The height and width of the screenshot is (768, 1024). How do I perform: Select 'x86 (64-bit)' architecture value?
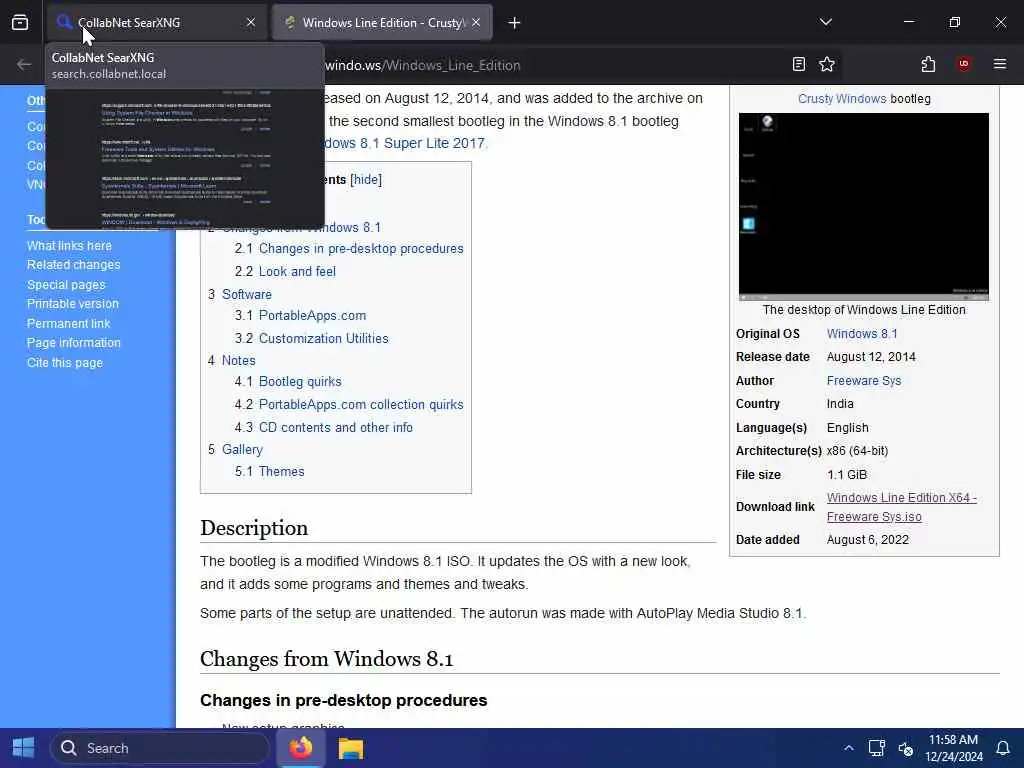pyautogui.click(x=857, y=451)
